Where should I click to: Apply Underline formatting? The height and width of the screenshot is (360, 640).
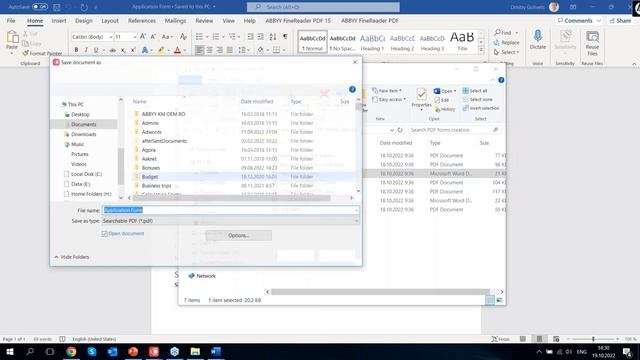click(96, 50)
